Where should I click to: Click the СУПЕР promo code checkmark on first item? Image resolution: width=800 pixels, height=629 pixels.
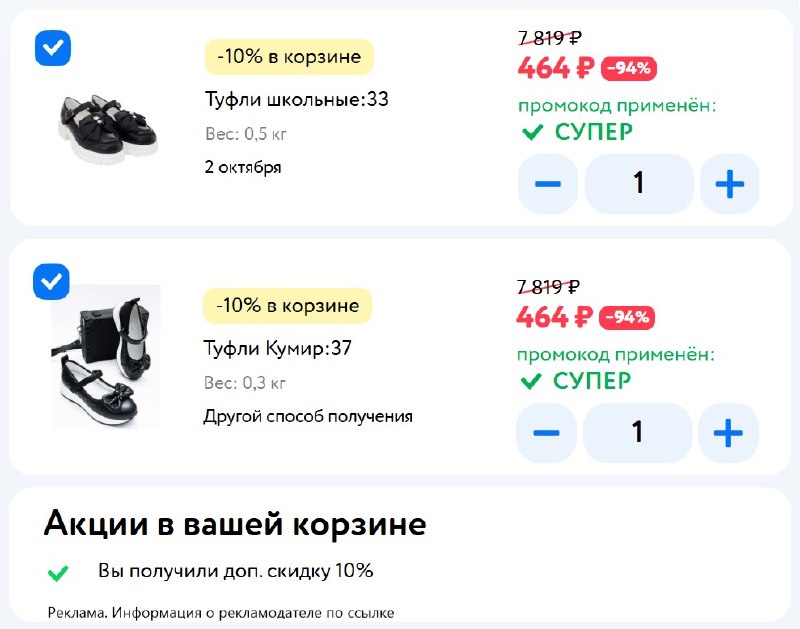point(532,132)
